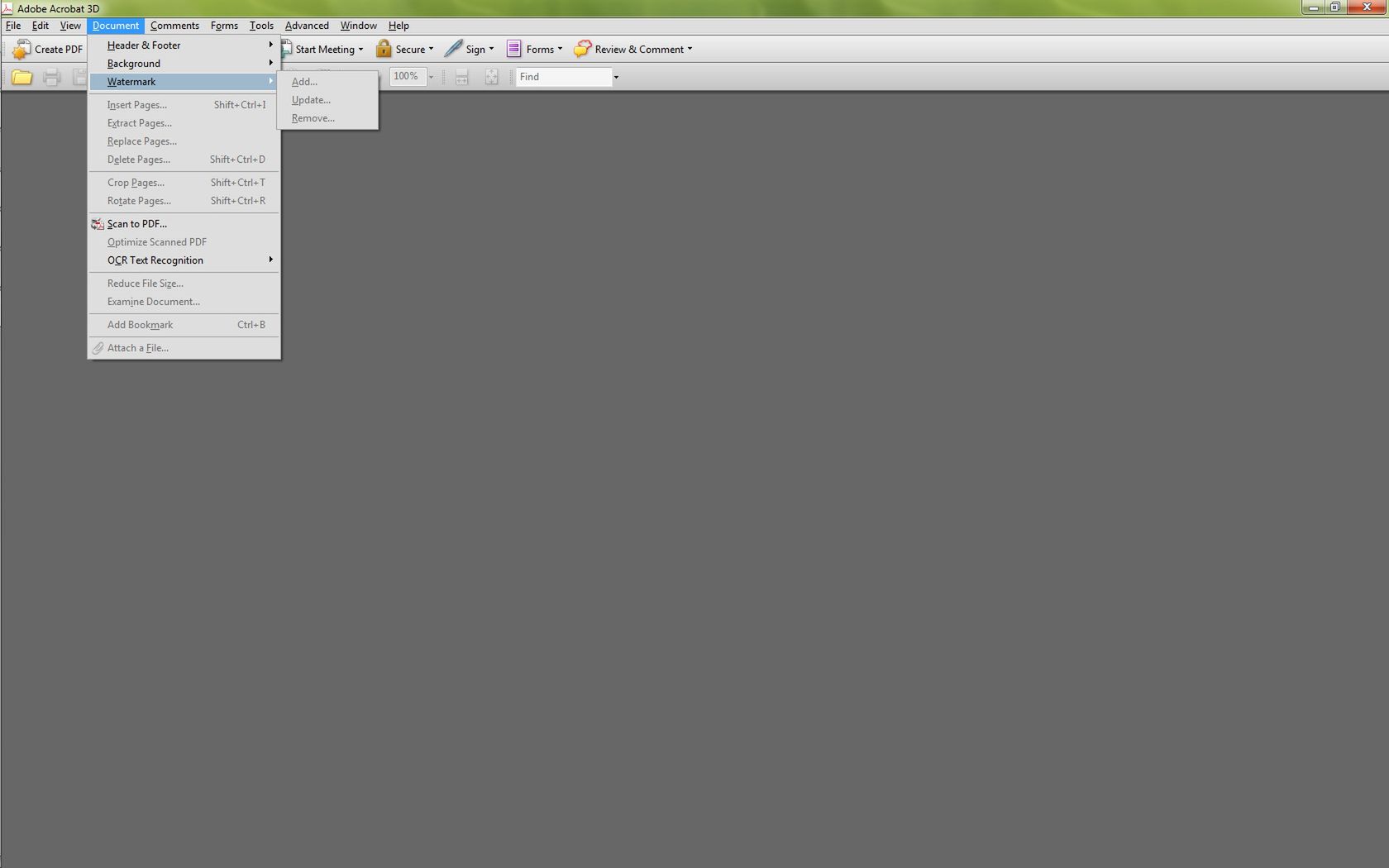Open the Advanced menu

[x=307, y=26]
